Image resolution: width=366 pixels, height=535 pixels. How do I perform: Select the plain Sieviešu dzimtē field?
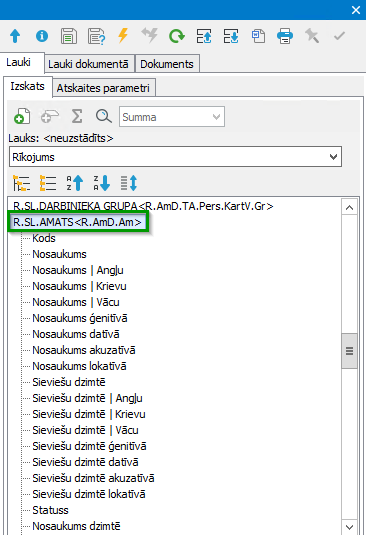[x=69, y=382]
